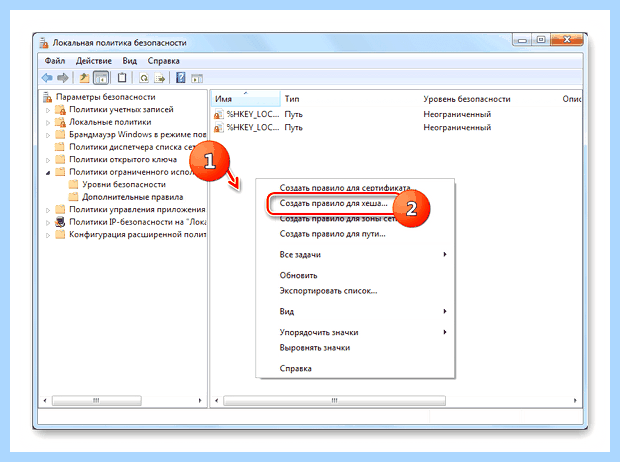The width and height of the screenshot is (620, 462).
Task: Select Дополнительные правила tree item
Action: tap(132, 197)
